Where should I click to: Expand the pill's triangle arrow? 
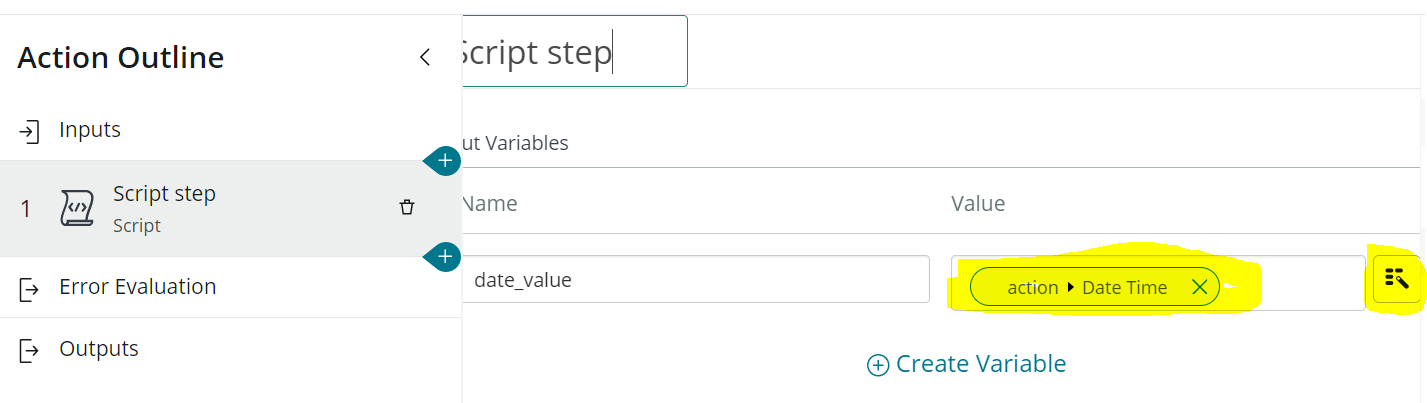tap(1071, 288)
